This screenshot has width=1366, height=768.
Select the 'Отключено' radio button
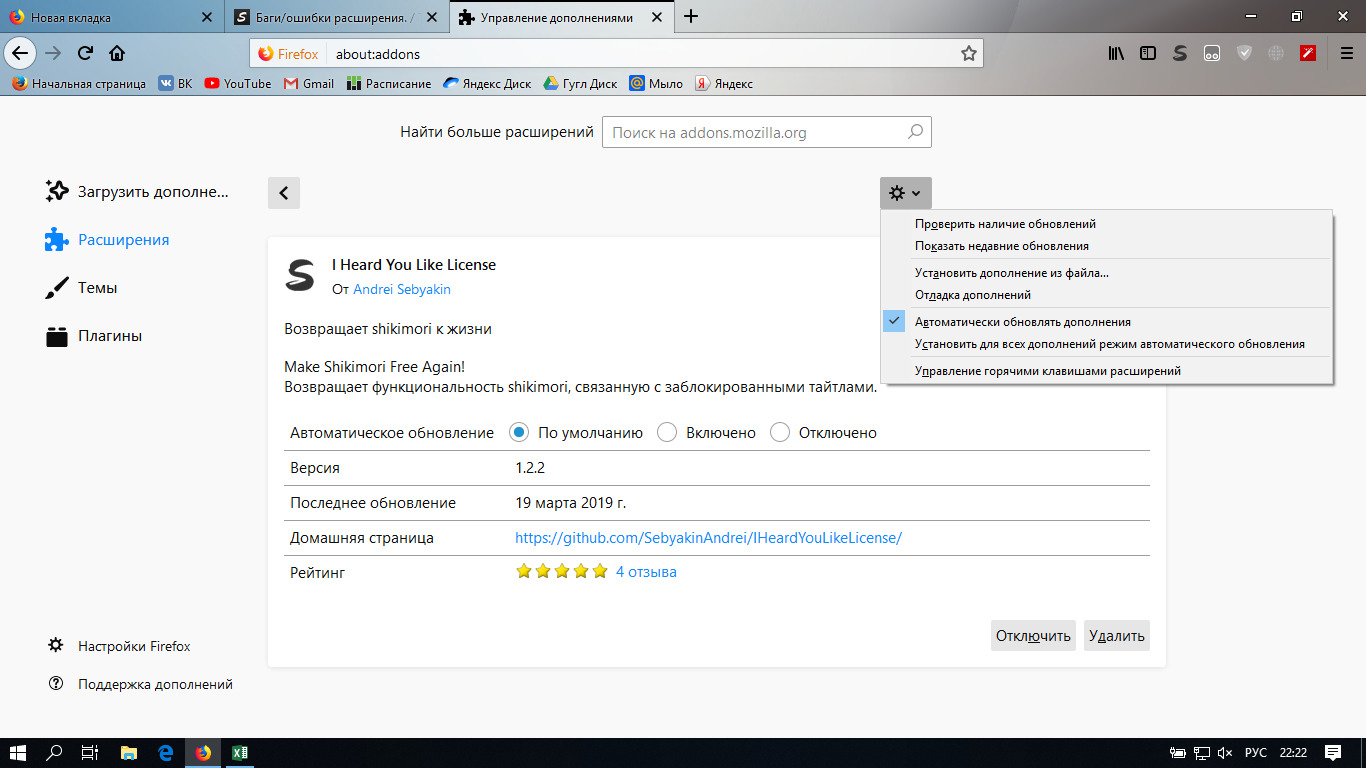coord(780,433)
